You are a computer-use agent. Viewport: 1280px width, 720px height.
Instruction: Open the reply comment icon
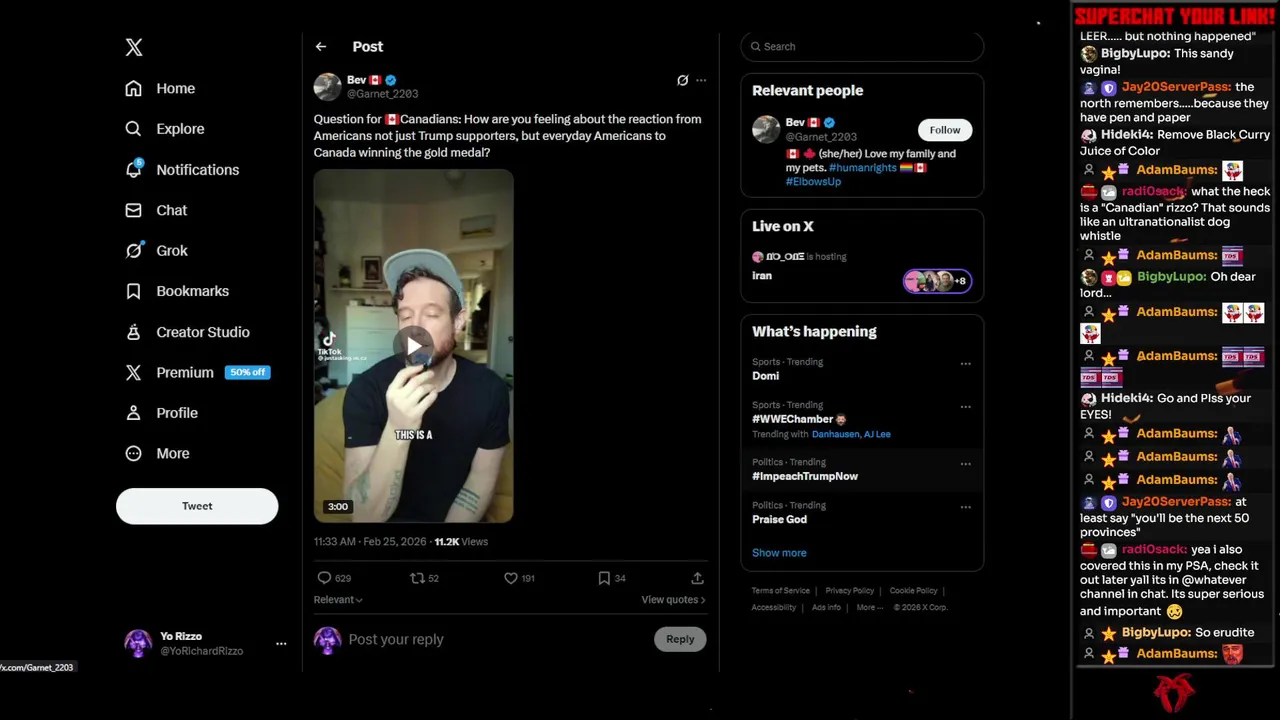(324, 578)
